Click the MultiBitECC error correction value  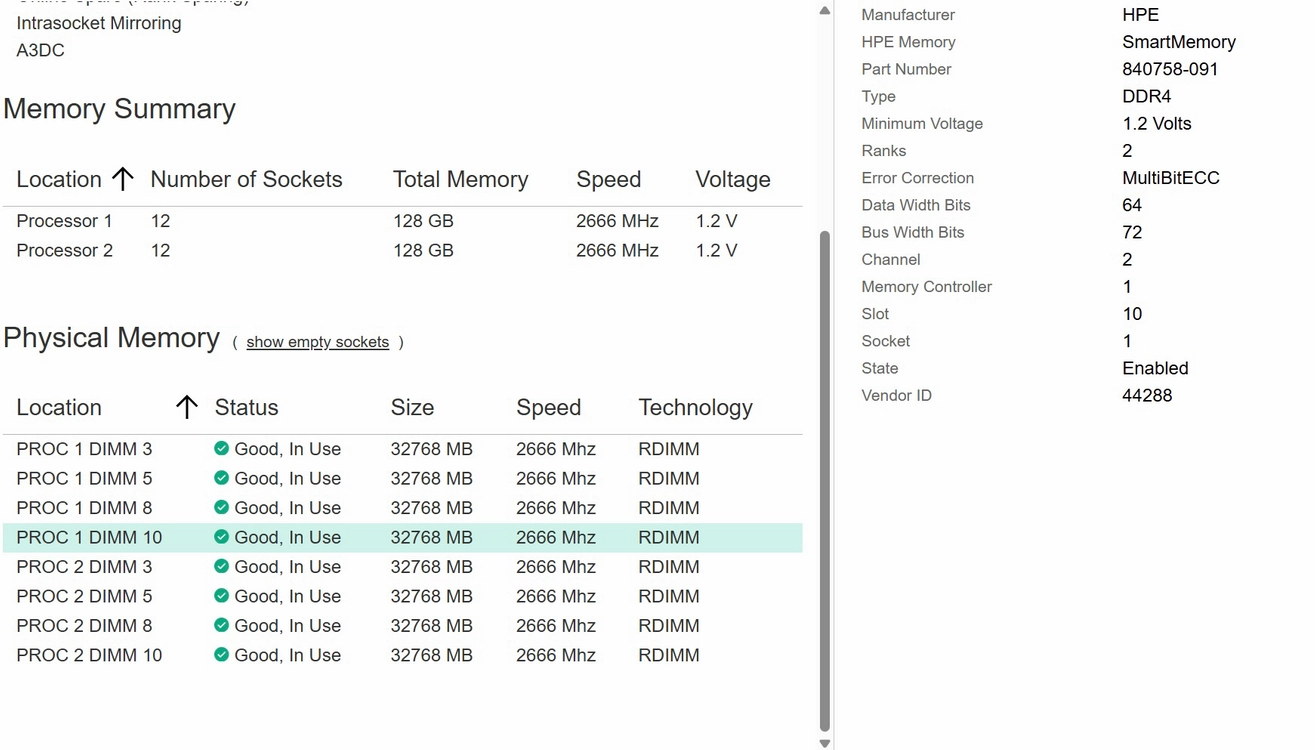point(1171,178)
